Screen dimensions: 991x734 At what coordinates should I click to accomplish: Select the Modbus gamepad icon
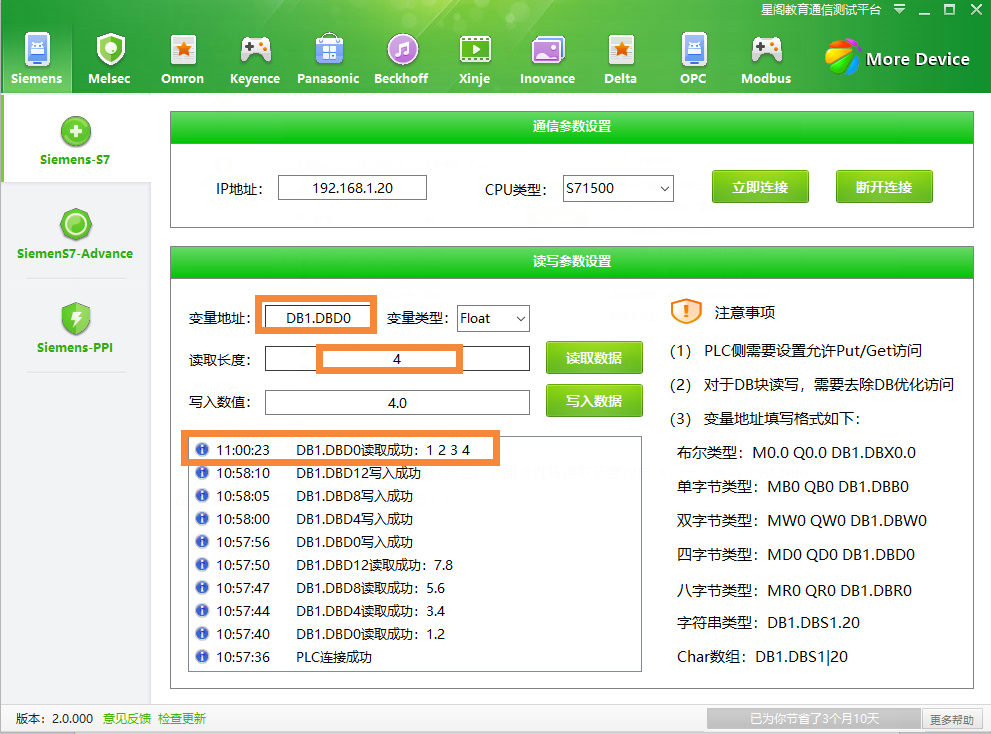coord(766,49)
